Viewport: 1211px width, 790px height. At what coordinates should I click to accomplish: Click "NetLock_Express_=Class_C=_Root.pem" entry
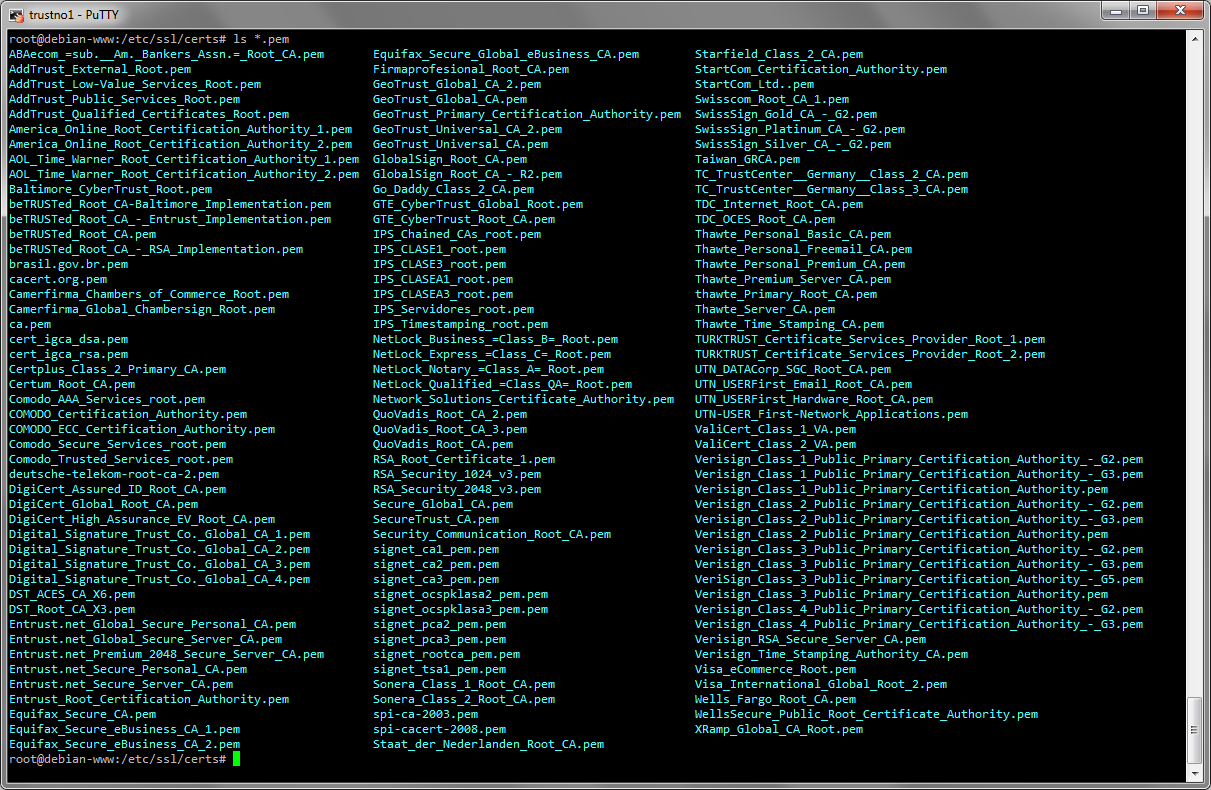[492, 354]
